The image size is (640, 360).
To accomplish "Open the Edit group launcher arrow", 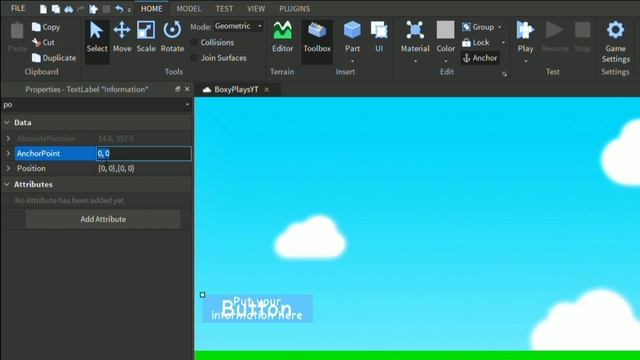I will click(x=505, y=74).
